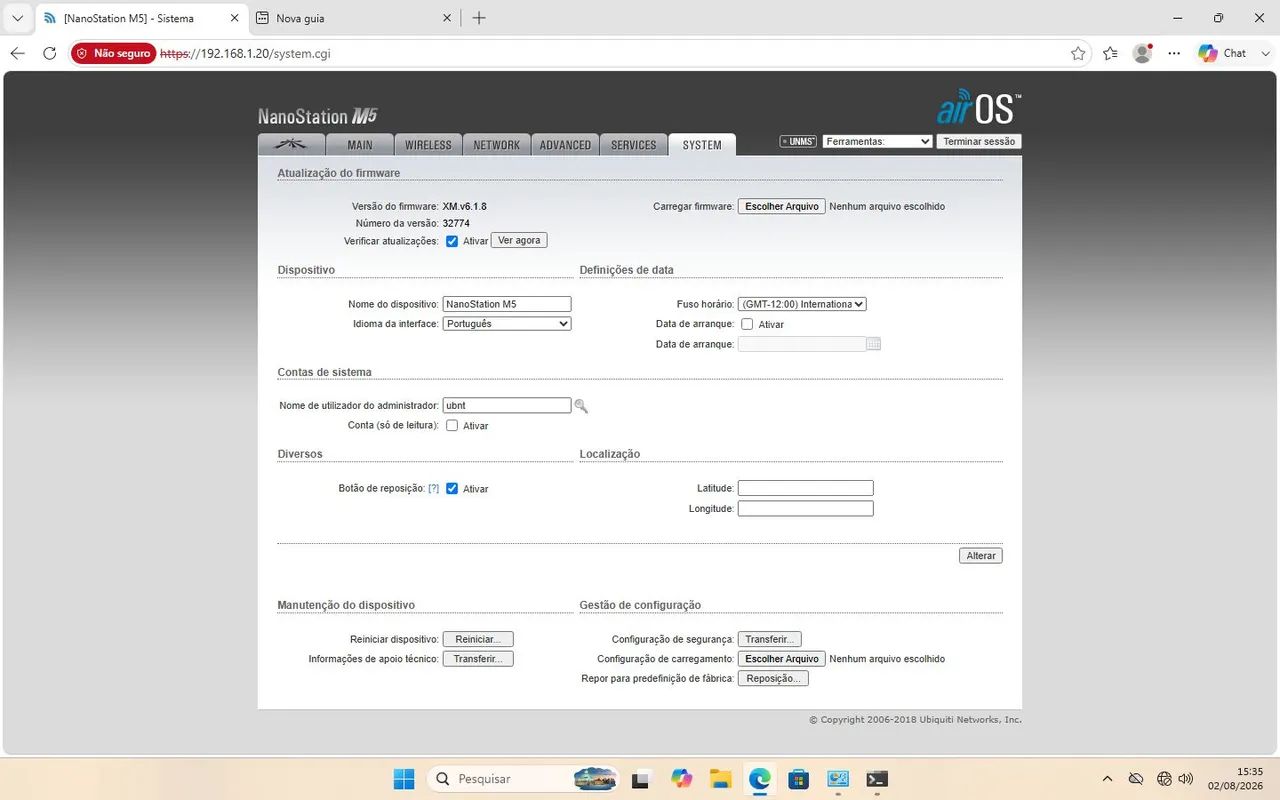Click the Ver agora button
Viewport: 1280px width, 800px height.
coord(519,241)
